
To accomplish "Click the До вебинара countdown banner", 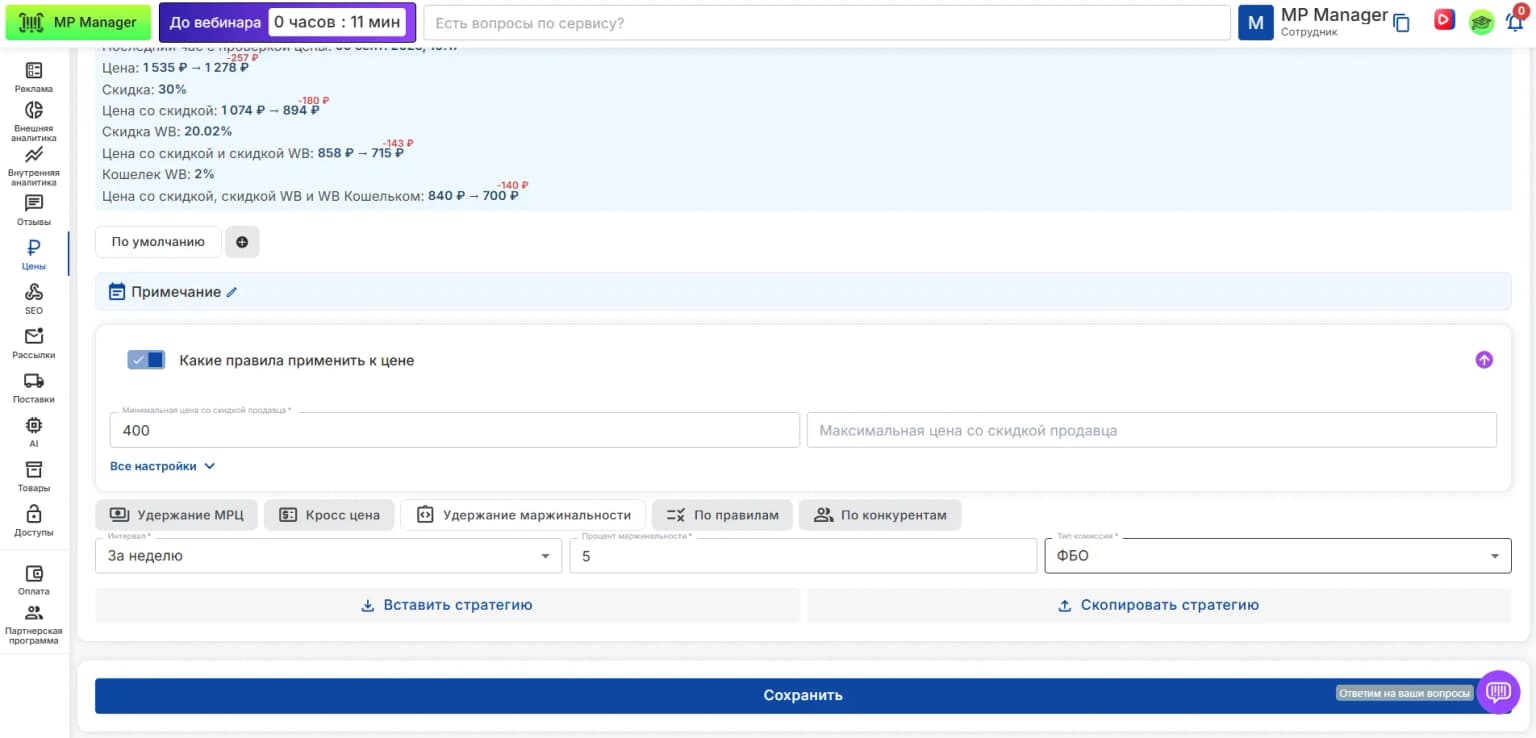I will click(288, 22).
